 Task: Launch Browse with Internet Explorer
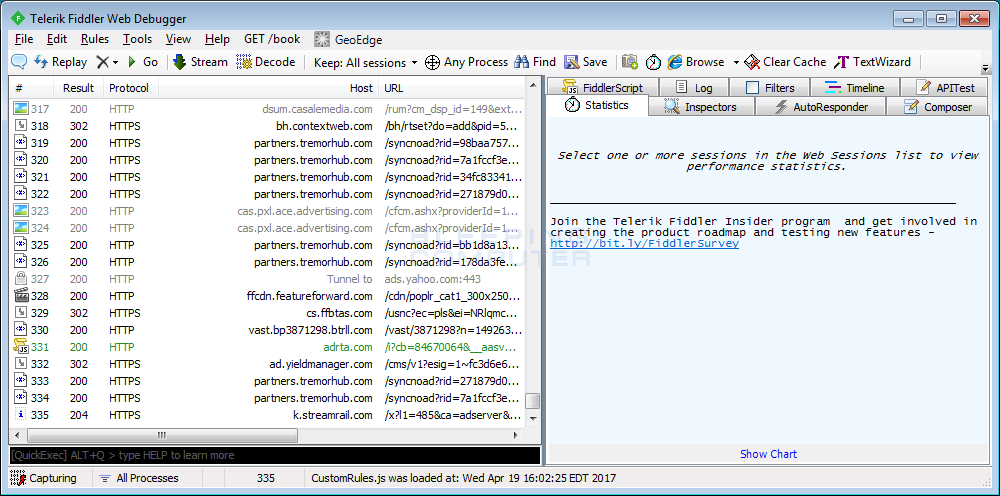coord(696,62)
